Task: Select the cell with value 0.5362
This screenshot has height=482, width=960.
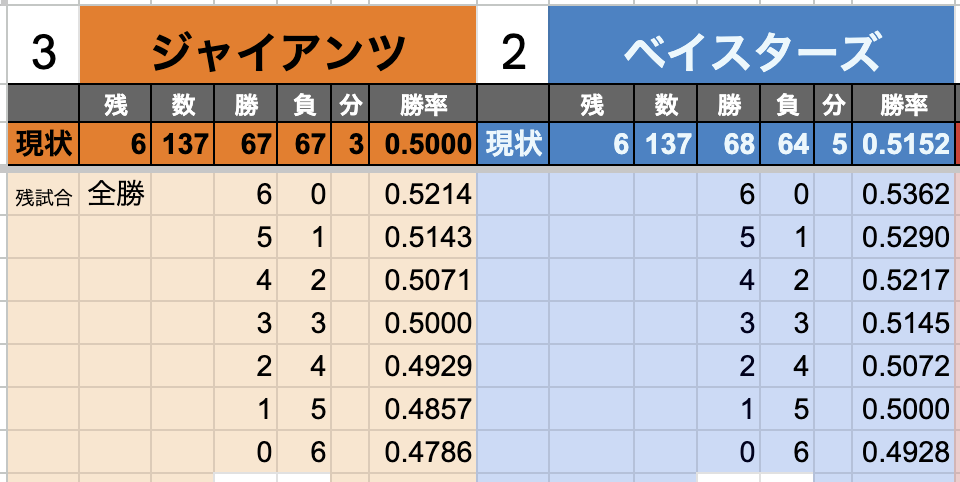Action: 903,195
